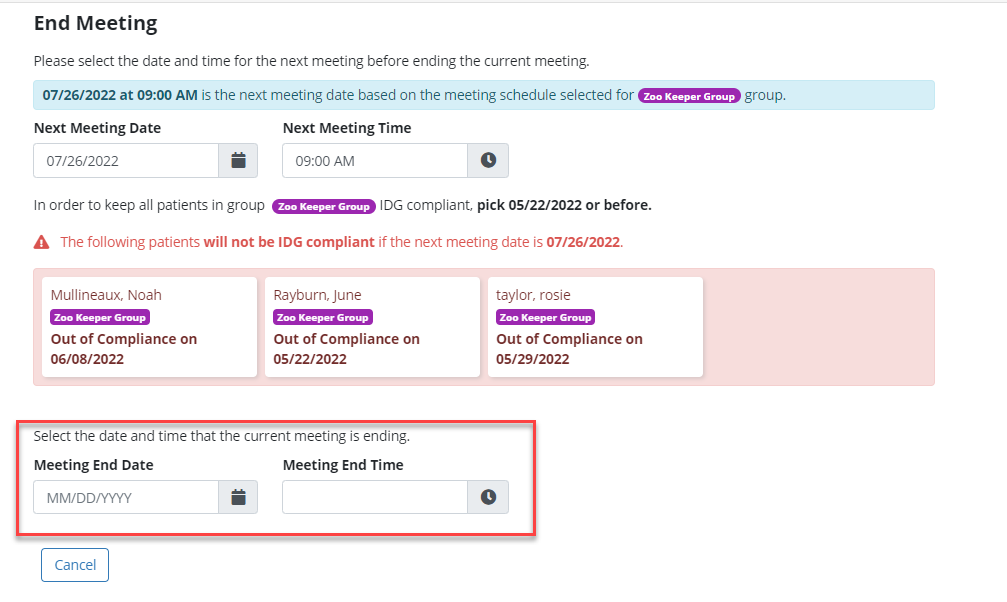Image resolution: width=1007 pixels, height=602 pixels.
Task: Click the bold 07/26/2022 at 09:00 AM banner text
Action: (x=120, y=96)
